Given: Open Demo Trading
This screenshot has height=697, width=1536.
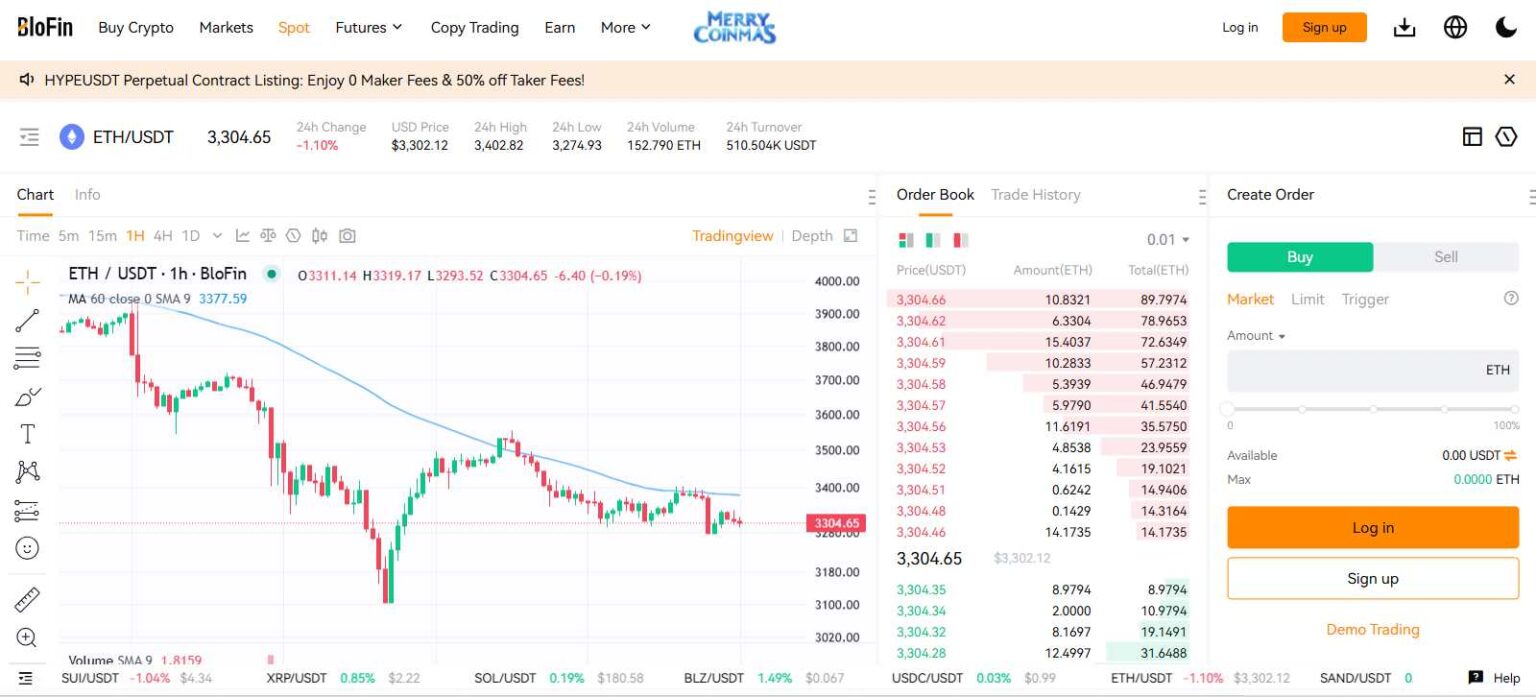Looking at the screenshot, I should point(1372,629).
